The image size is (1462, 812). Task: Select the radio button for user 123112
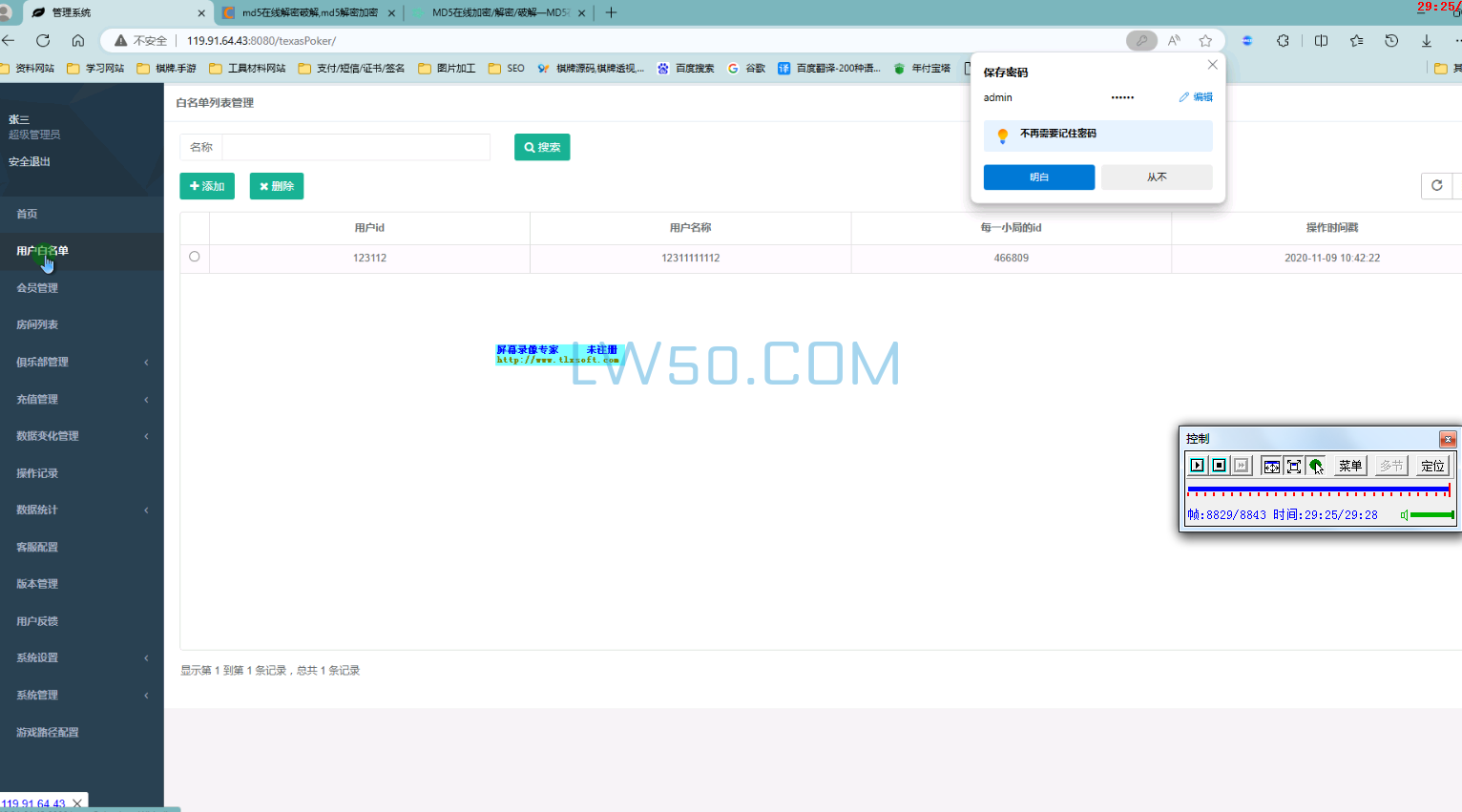pyautogui.click(x=195, y=257)
